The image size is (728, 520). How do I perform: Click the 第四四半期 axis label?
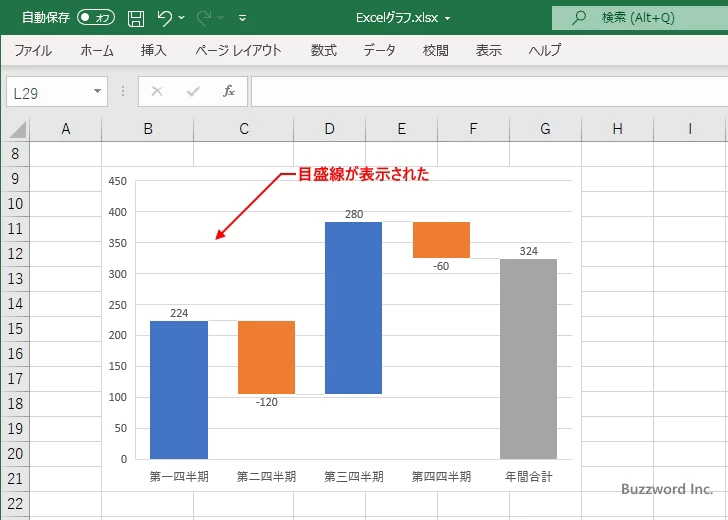(441, 476)
